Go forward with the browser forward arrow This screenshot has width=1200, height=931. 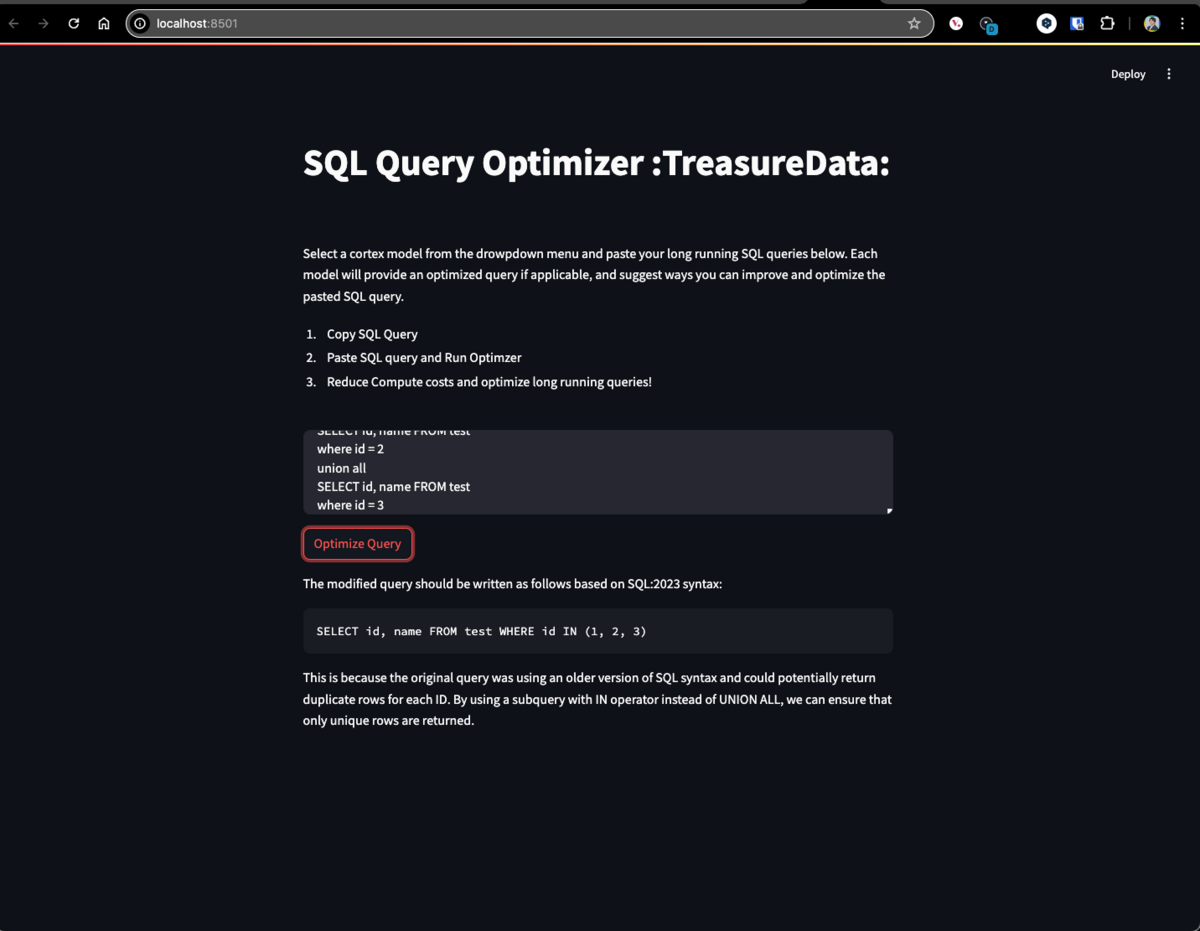[x=43, y=23]
